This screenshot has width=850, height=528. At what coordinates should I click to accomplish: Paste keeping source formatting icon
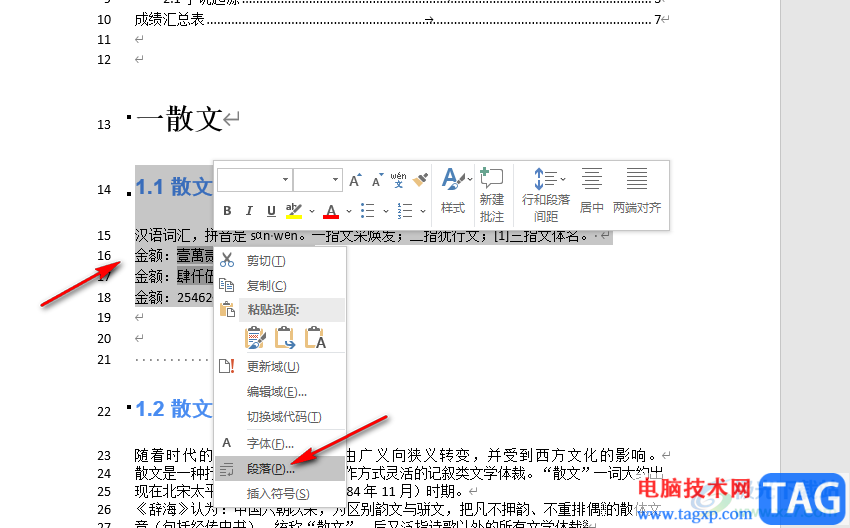255,337
